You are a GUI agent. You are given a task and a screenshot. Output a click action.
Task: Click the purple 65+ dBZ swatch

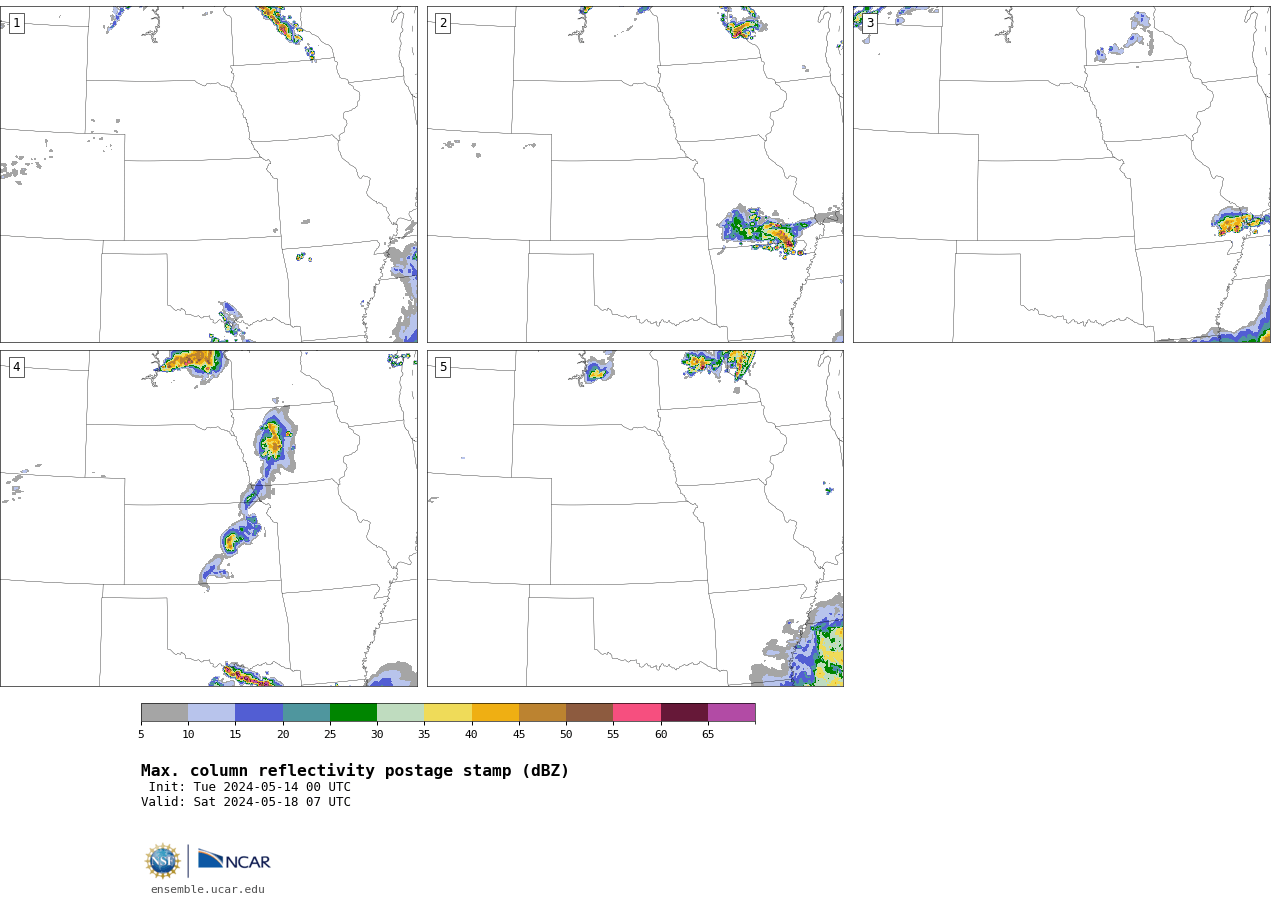(731, 713)
